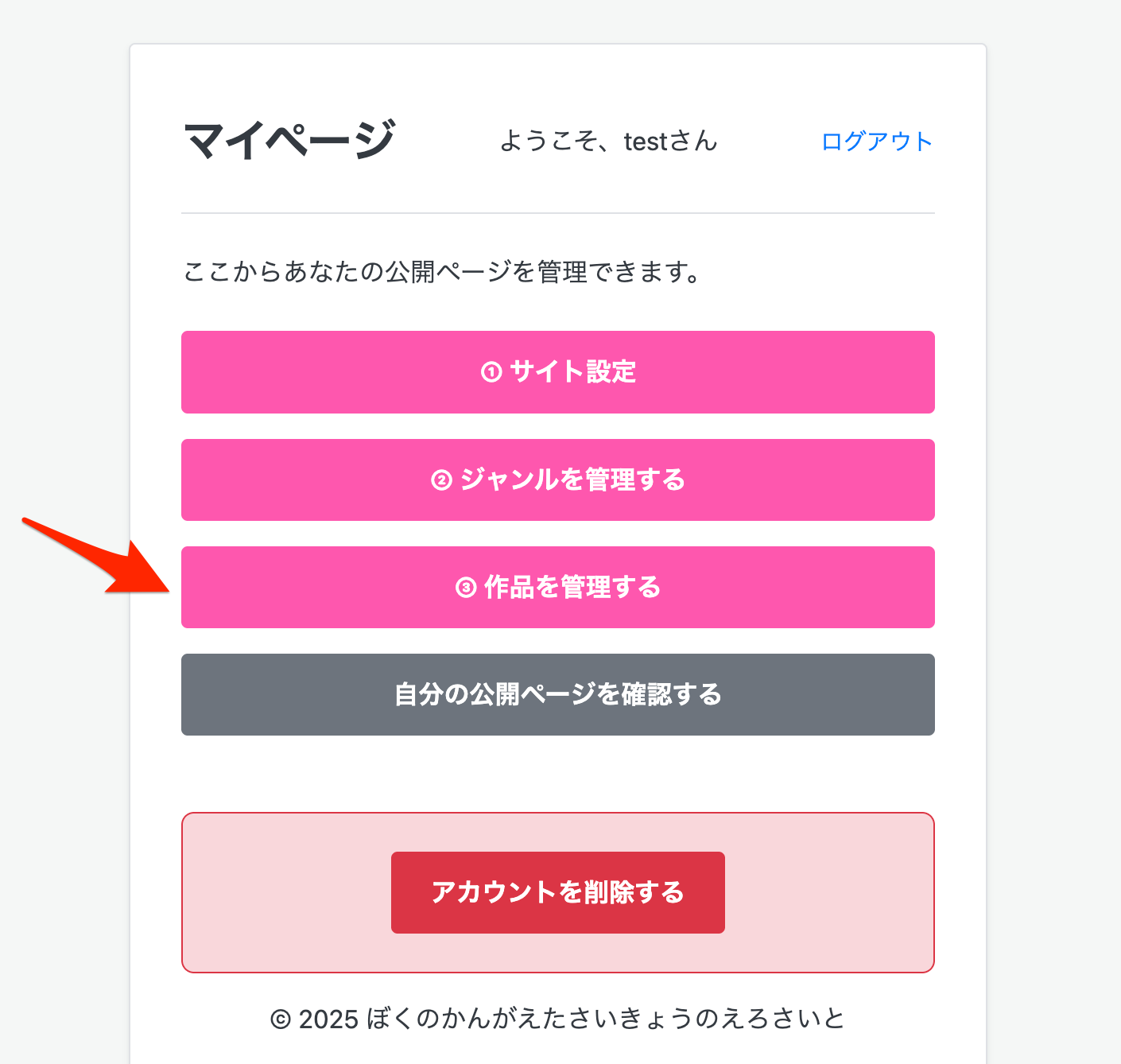Click the ① circled number icon
This screenshot has height=1064, width=1121.
(x=491, y=372)
